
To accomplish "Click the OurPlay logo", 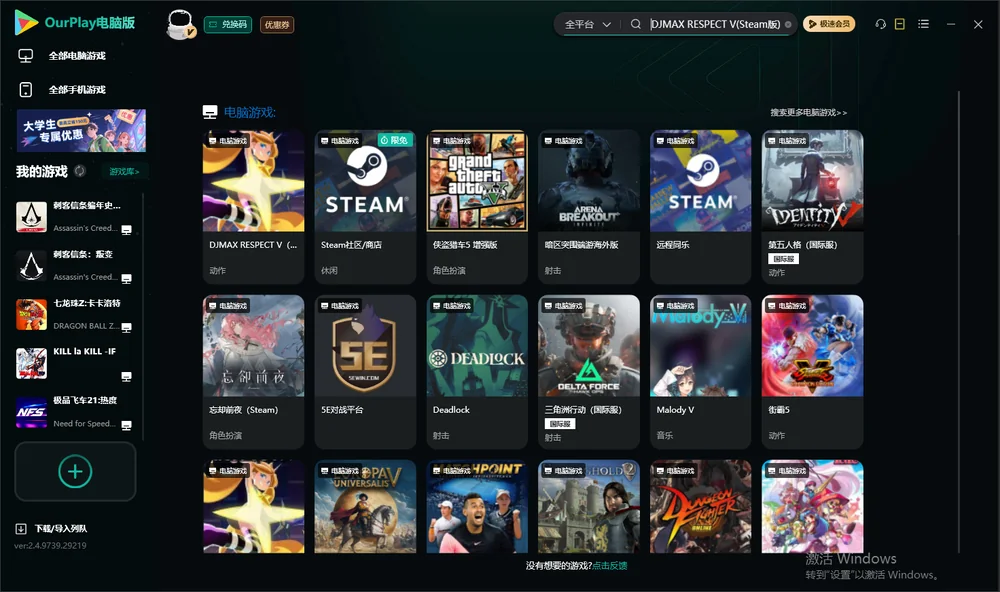I will [x=75, y=23].
